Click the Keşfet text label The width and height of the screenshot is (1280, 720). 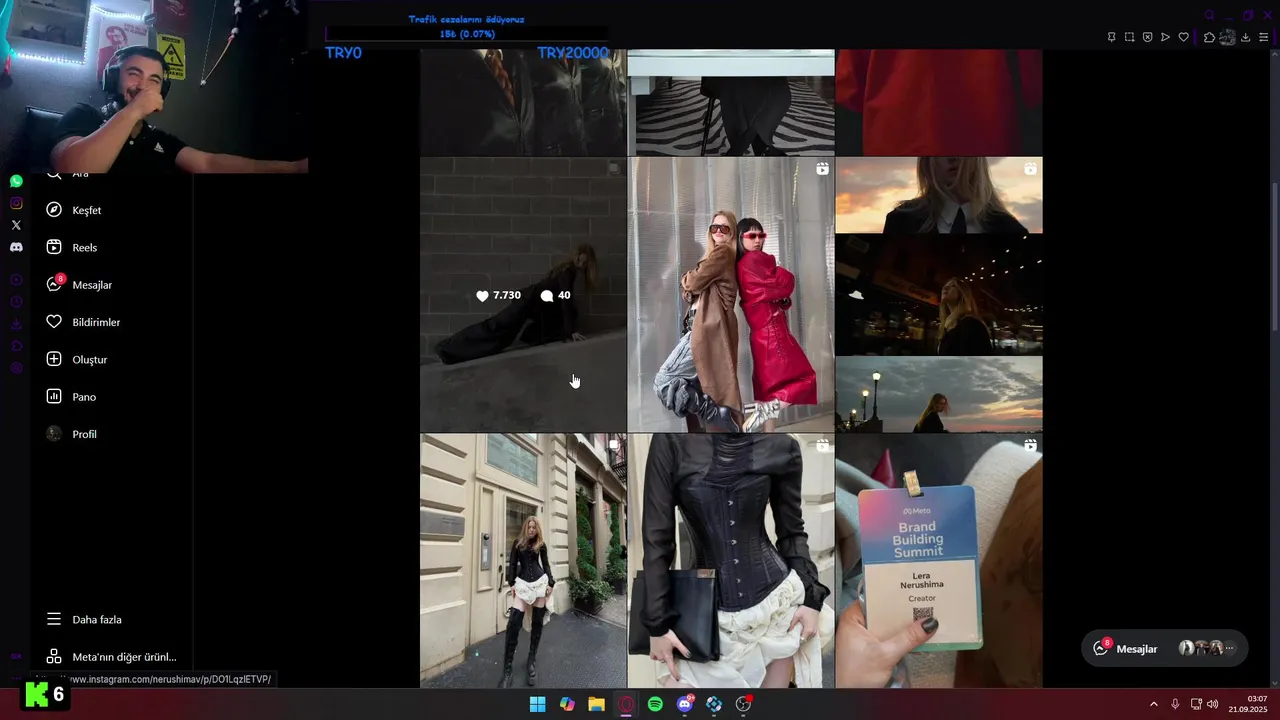pyautogui.click(x=87, y=210)
